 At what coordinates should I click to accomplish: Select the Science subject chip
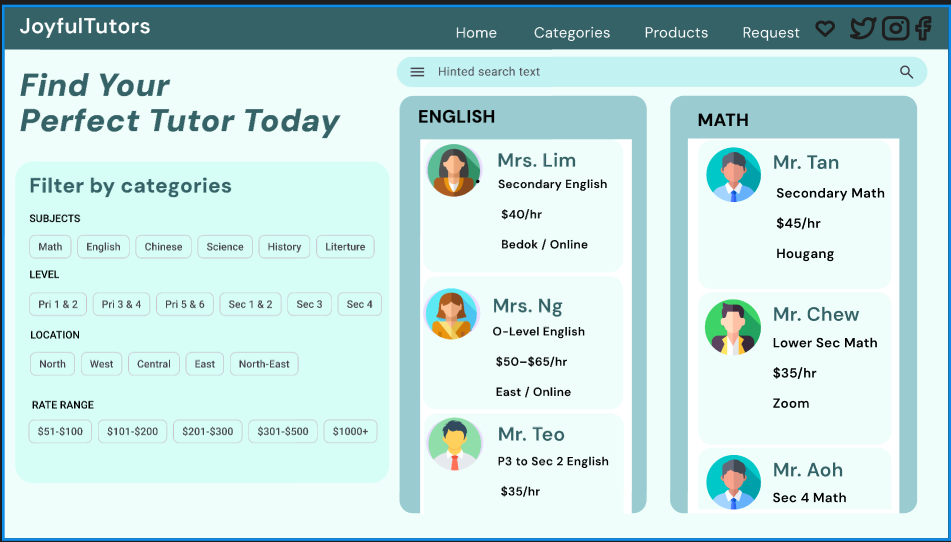click(225, 247)
